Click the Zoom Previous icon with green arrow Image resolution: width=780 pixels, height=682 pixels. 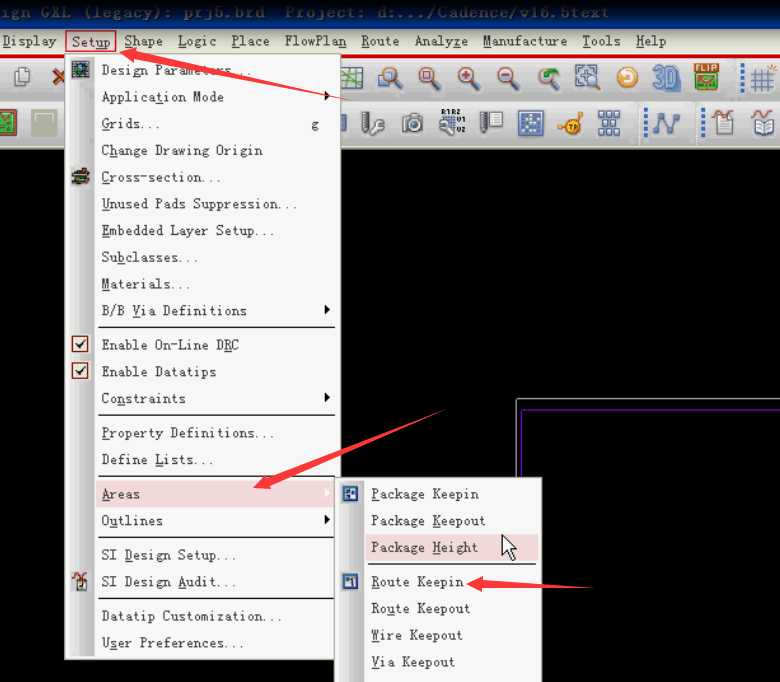point(548,78)
